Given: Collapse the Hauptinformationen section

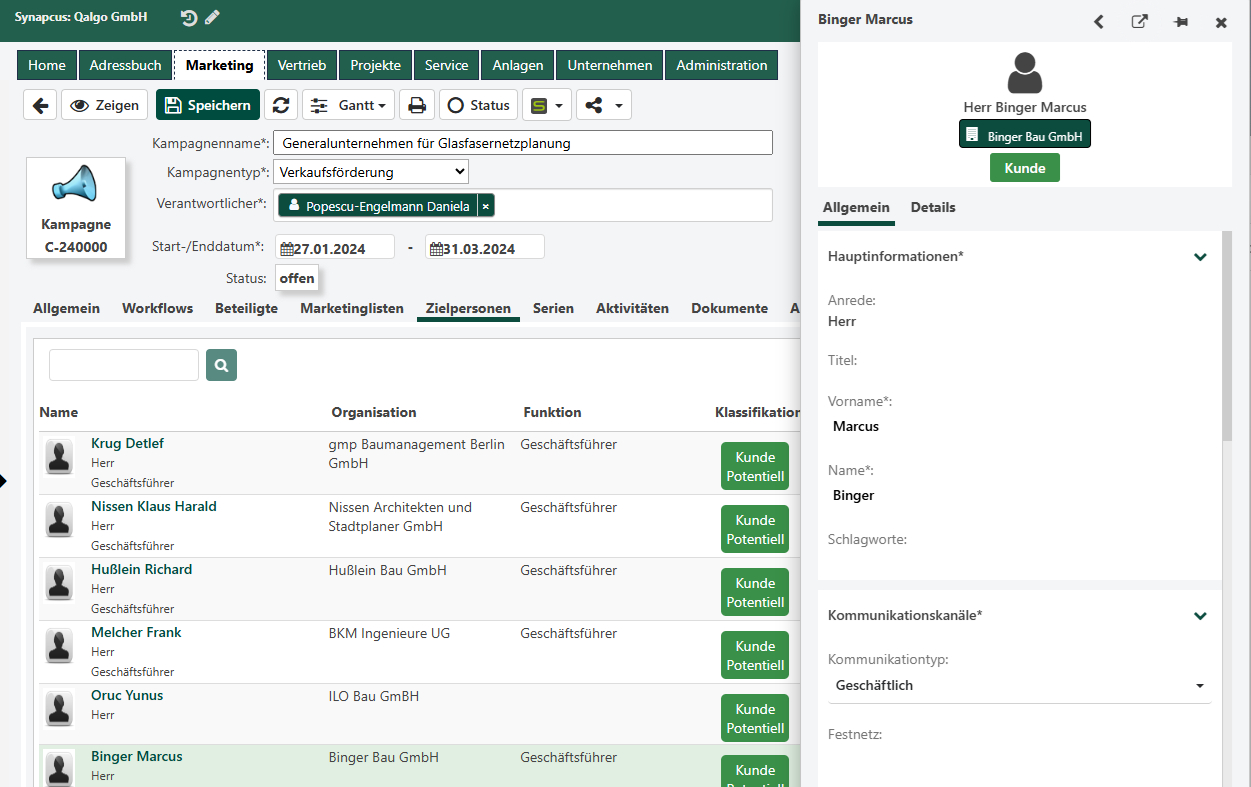Looking at the screenshot, I should tap(1200, 257).
